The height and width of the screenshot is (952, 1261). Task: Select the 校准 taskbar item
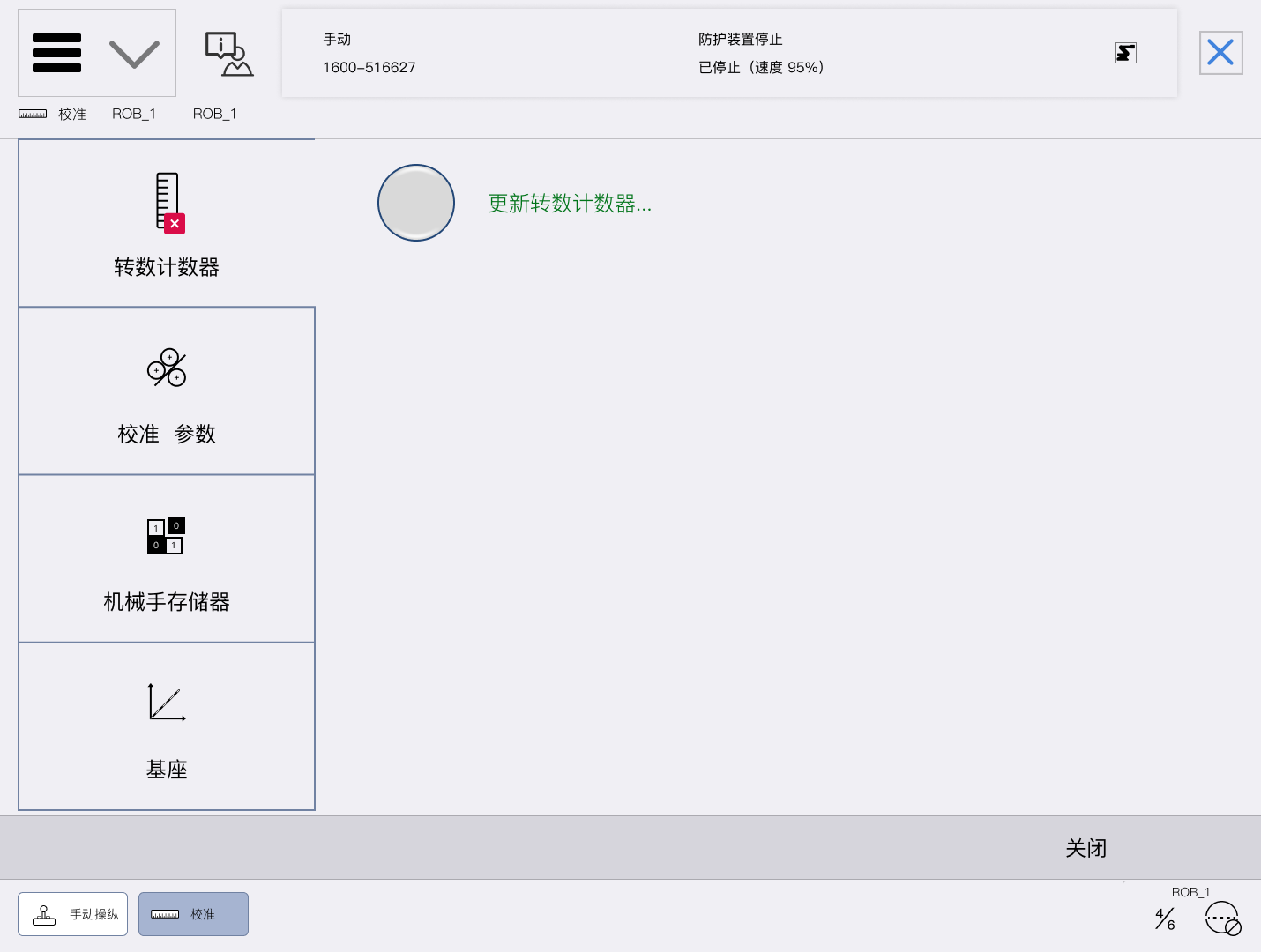click(x=193, y=914)
